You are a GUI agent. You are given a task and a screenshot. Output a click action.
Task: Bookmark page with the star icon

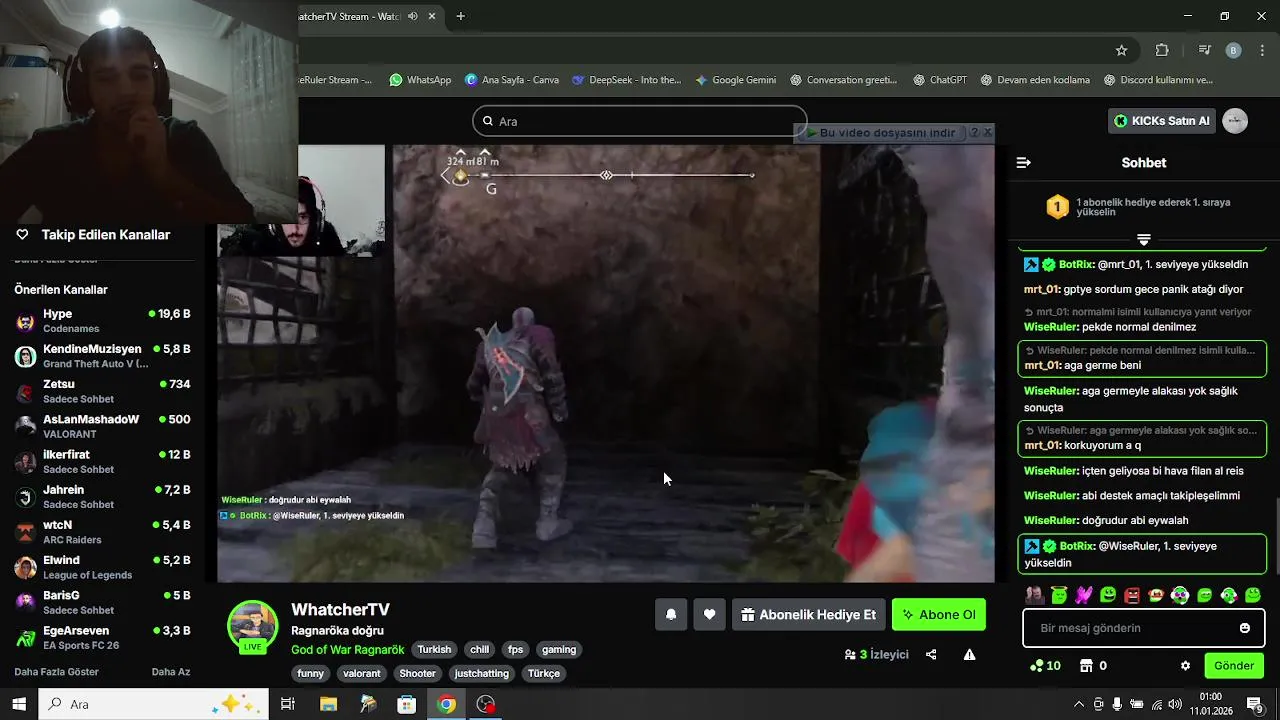coord(1122,50)
